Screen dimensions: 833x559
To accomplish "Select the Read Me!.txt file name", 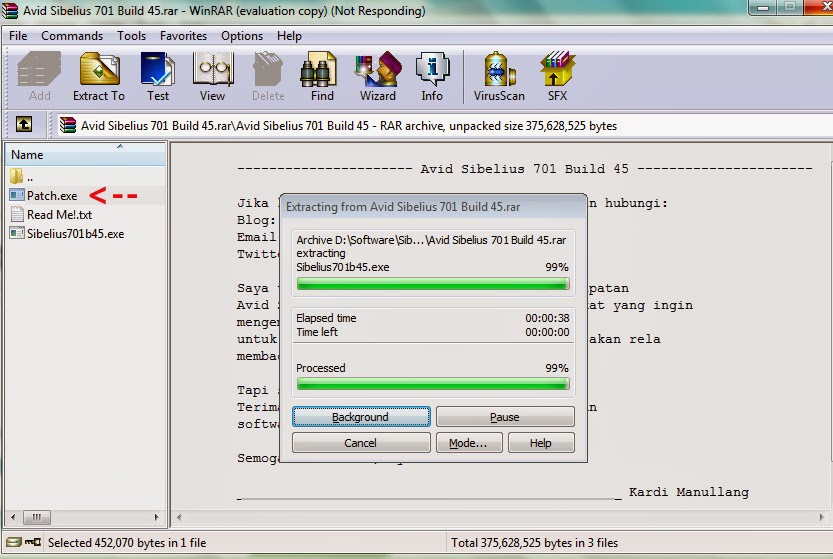I will [x=60, y=215].
